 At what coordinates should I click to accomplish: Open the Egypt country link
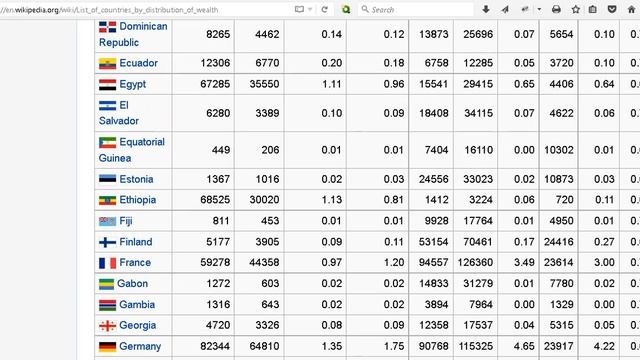(133, 84)
